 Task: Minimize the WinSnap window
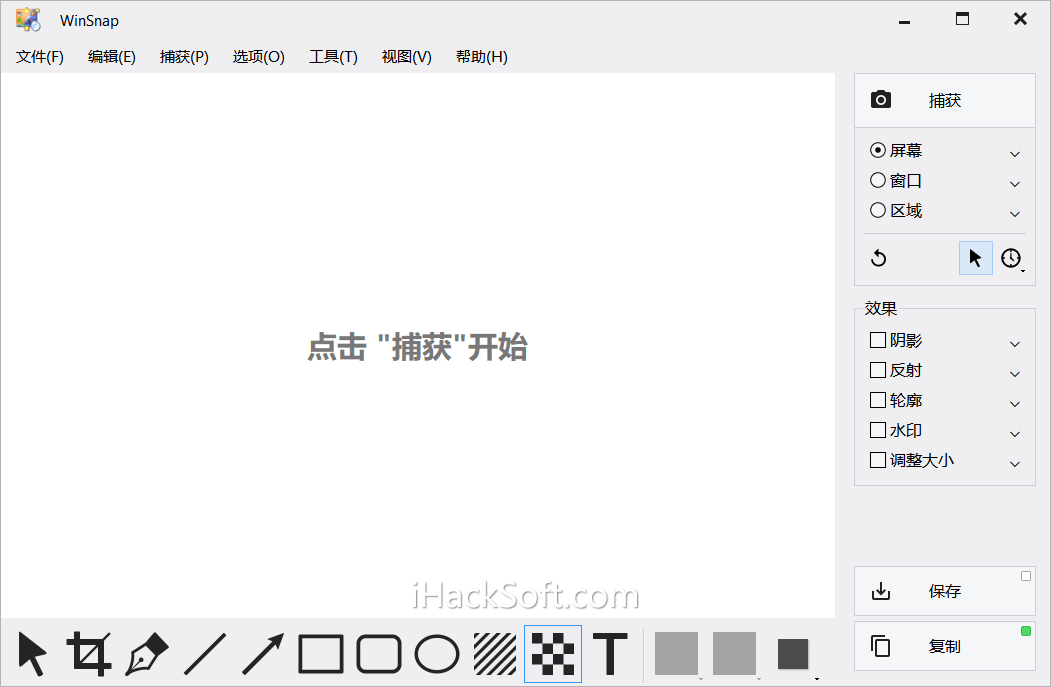click(904, 20)
